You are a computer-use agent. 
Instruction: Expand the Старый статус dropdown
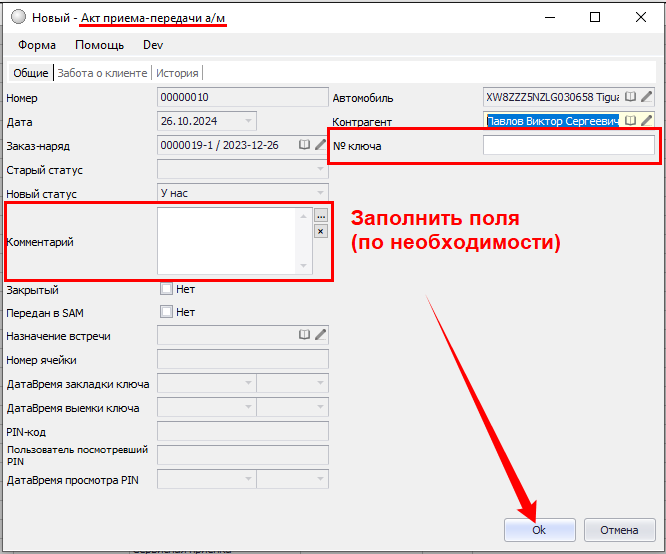pos(320,169)
